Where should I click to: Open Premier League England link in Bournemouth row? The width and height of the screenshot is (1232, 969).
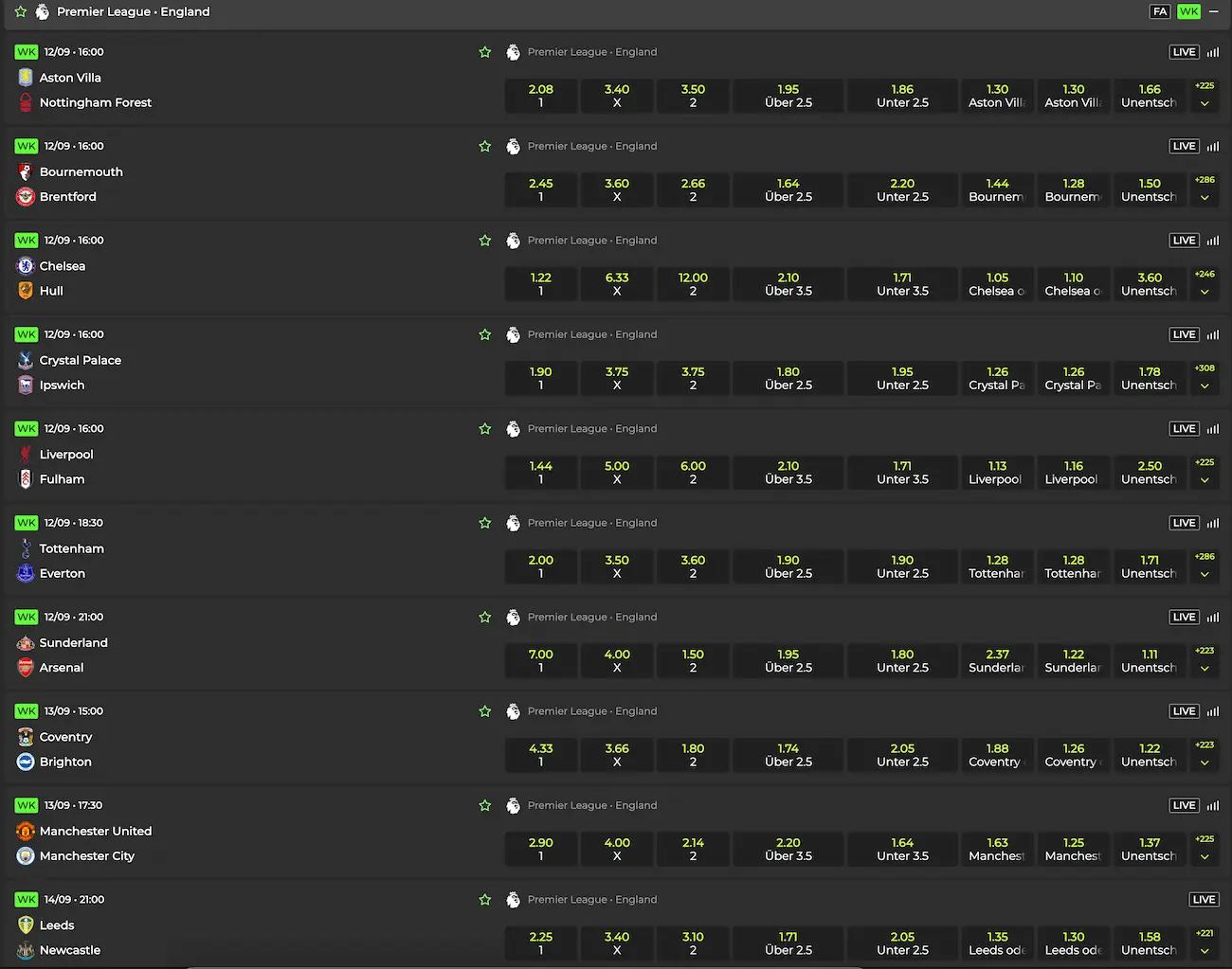click(592, 146)
